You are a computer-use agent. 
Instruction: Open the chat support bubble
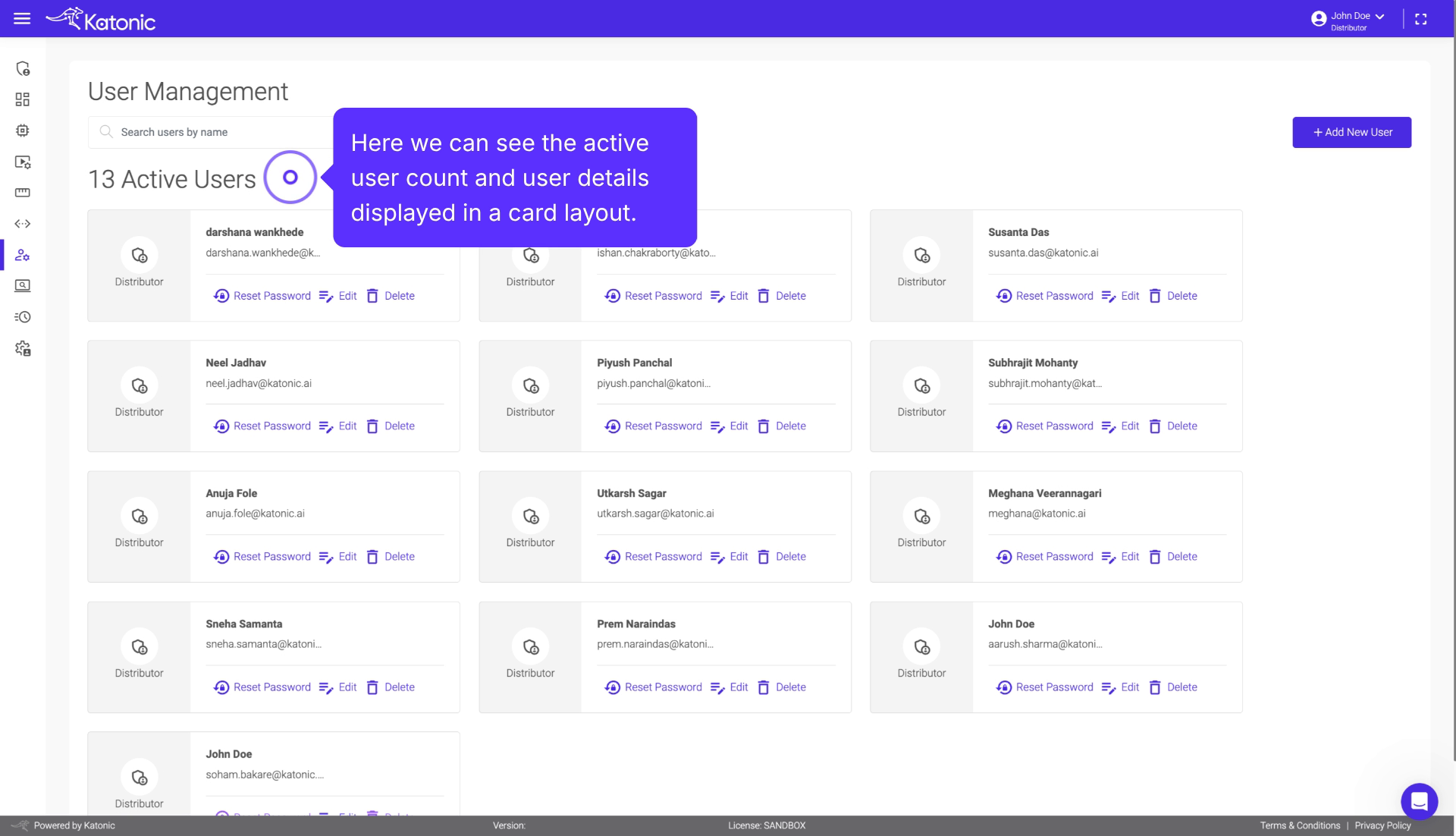[1419, 801]
